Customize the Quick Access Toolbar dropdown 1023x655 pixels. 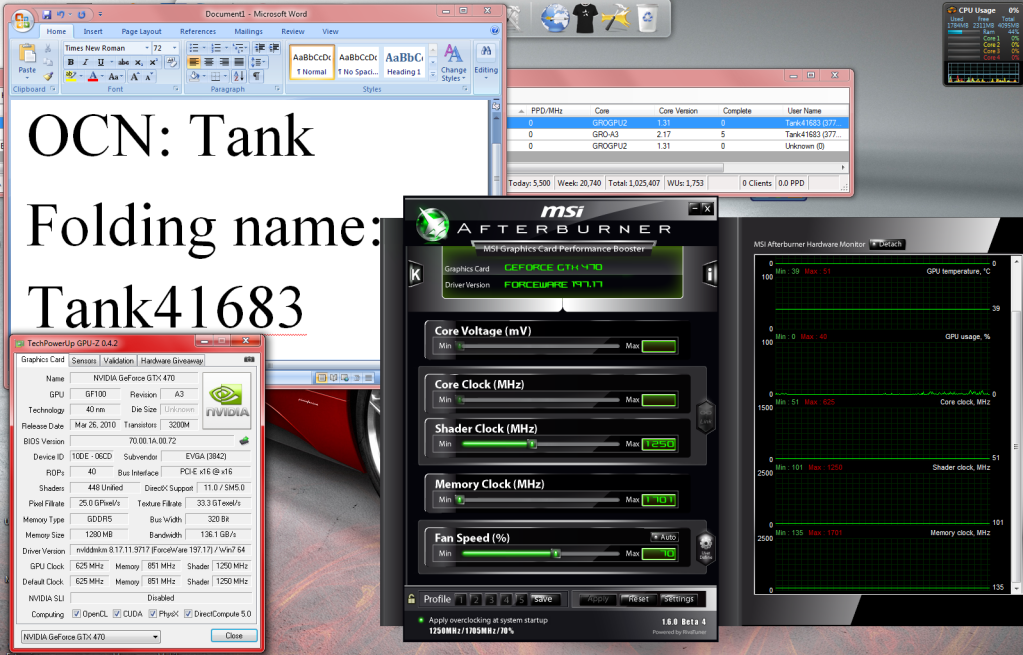(x=100, y=14)
